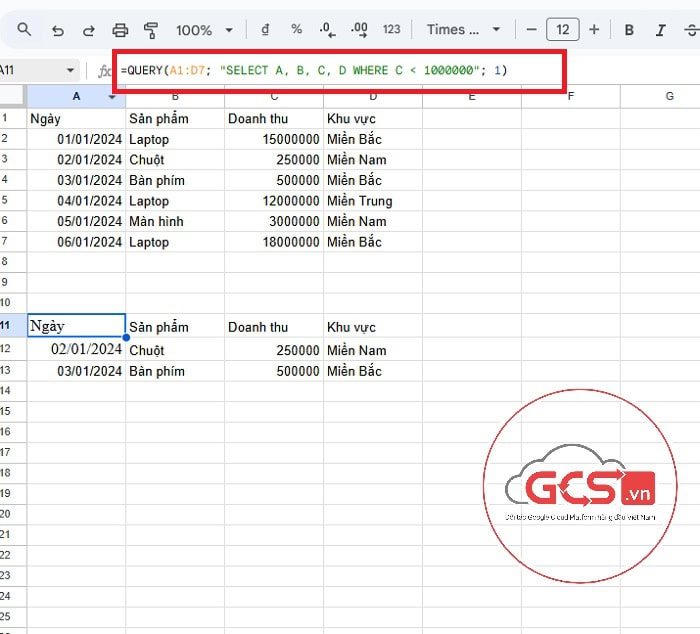Image resolution: width=700 pixels, height=634 pixels.
Task: Open the Times font family dropdown
Action: [x=464, y=30]
